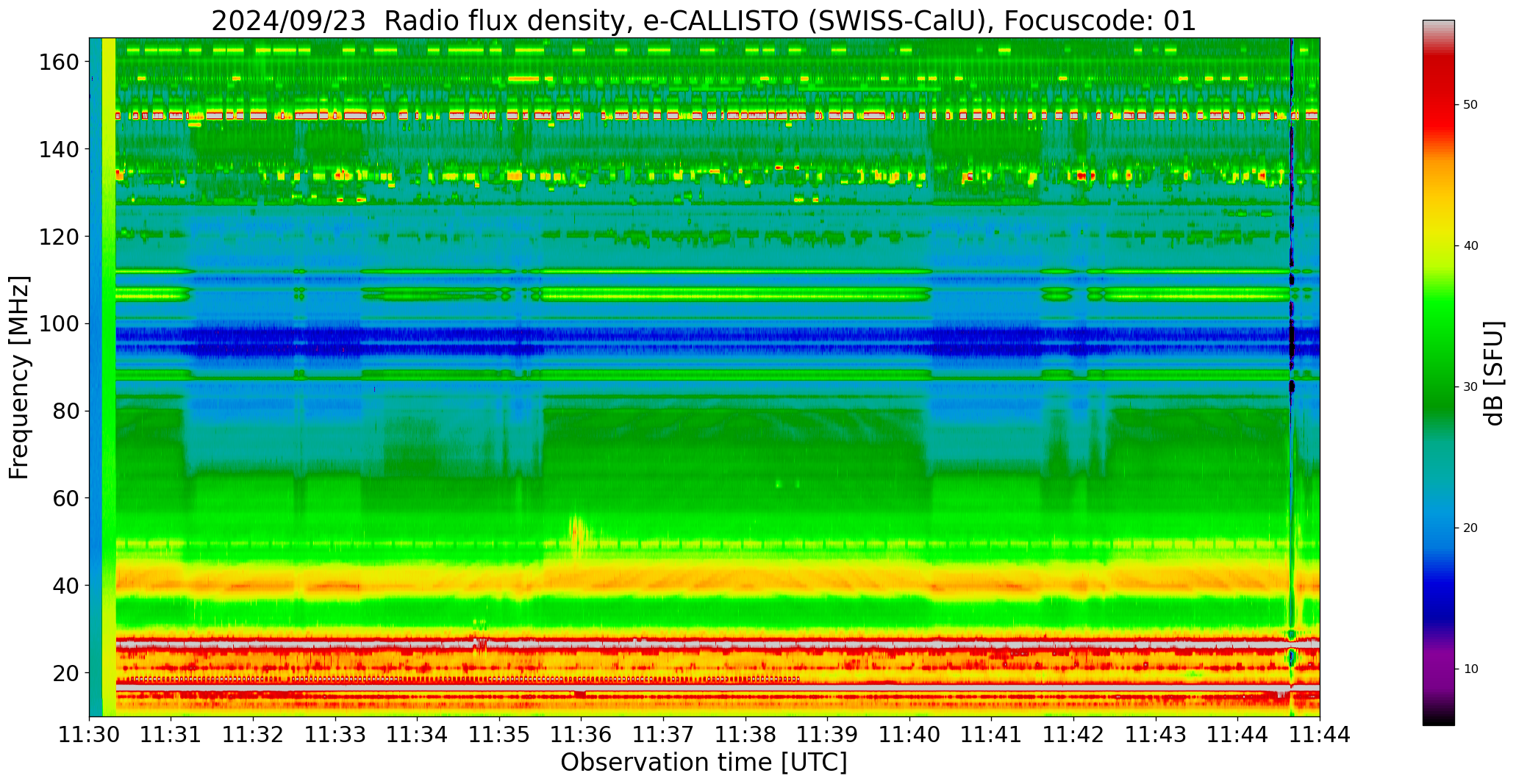
Task: Click the 20 frequency tick label
Action: click(66, 672)
